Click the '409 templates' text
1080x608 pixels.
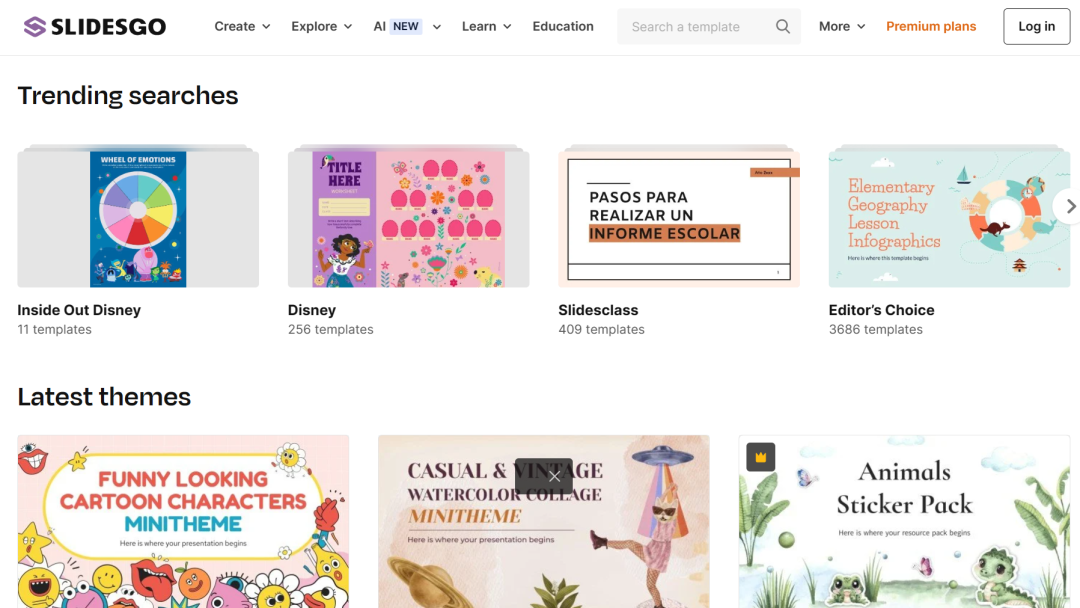click(x=601, y=330)
